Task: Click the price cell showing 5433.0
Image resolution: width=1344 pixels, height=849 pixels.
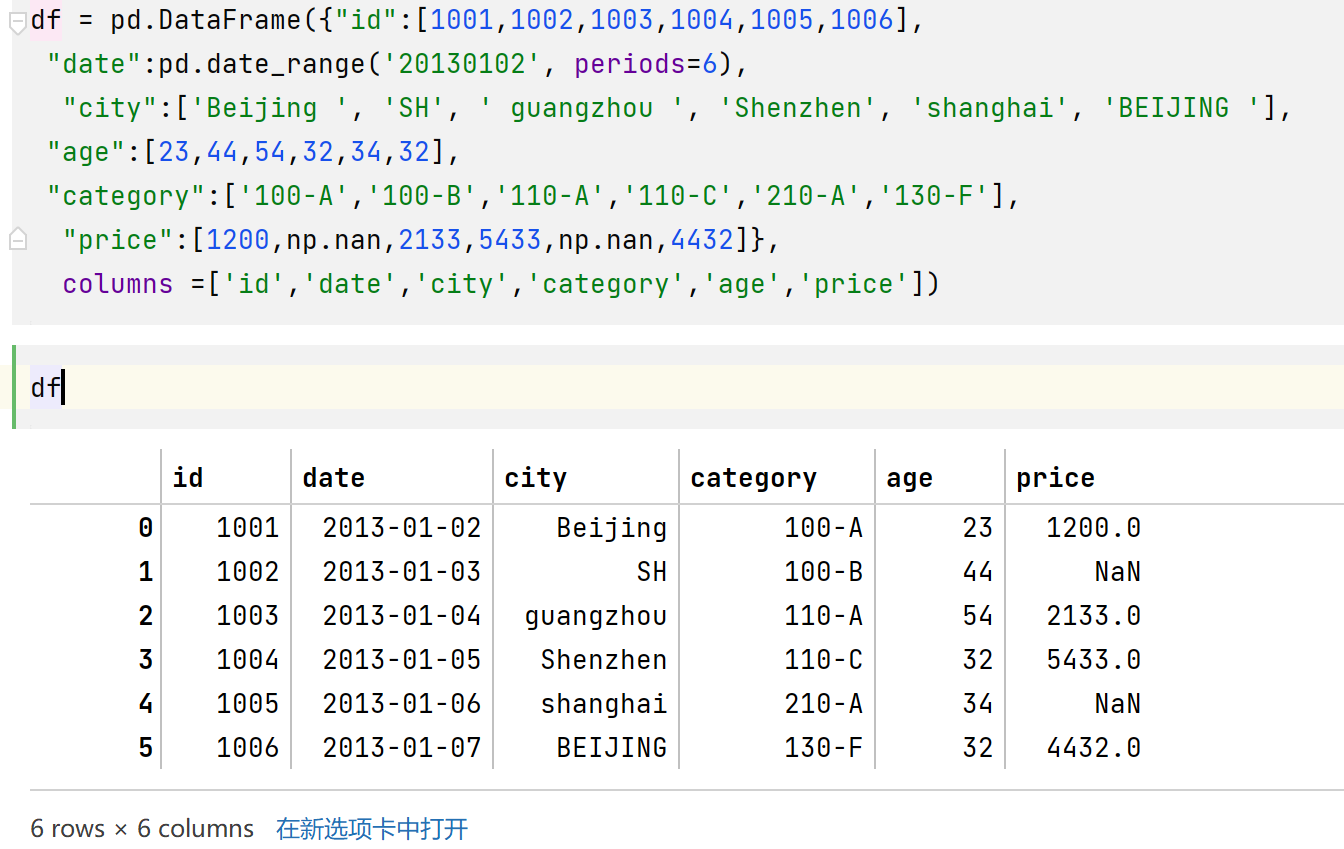Action: tap(1093, 660)
